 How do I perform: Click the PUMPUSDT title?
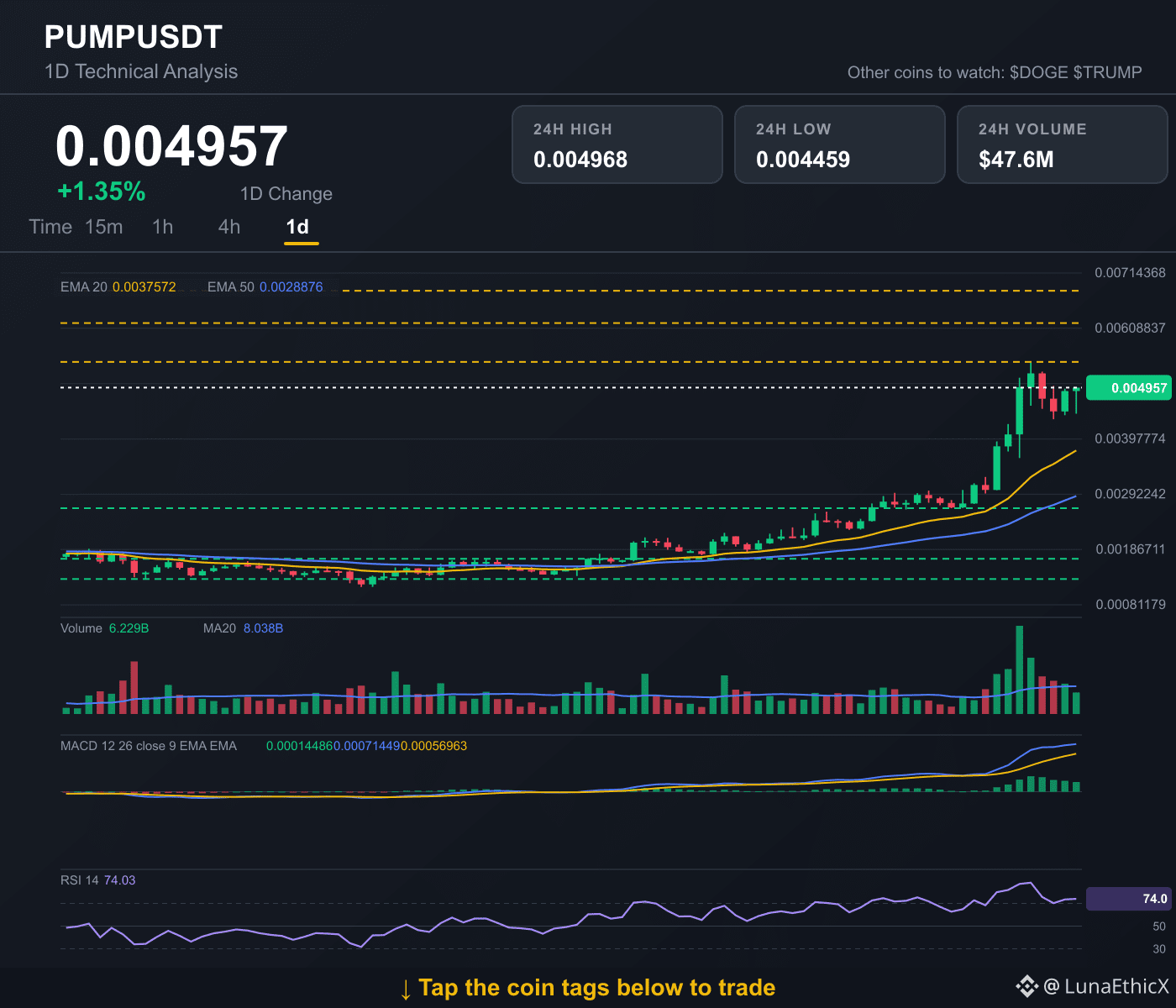[134, 37]
